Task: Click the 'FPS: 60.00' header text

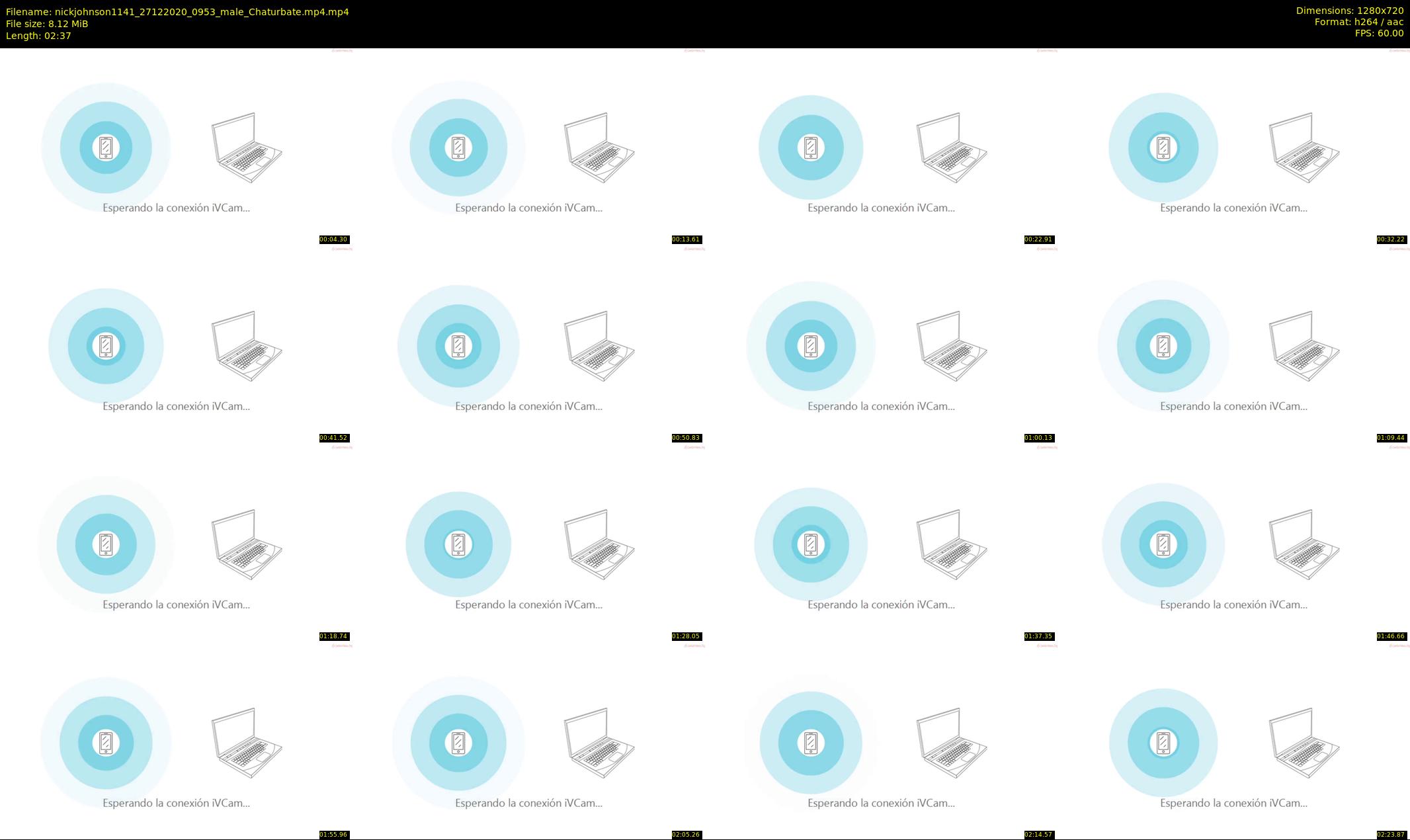Action: pos(1379,33)
